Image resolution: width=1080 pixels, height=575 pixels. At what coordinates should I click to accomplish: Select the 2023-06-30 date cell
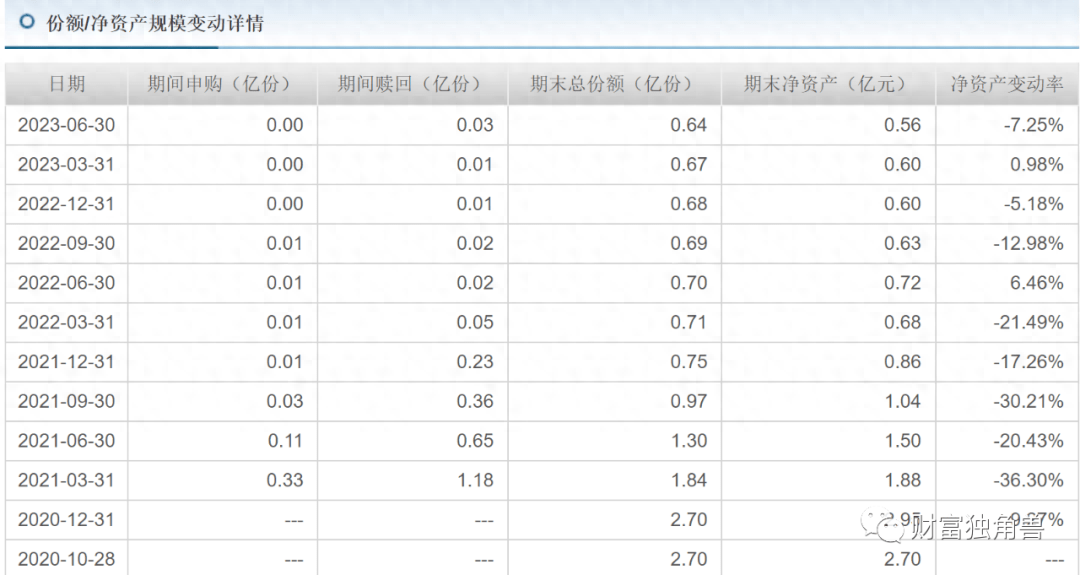point(67,125)
